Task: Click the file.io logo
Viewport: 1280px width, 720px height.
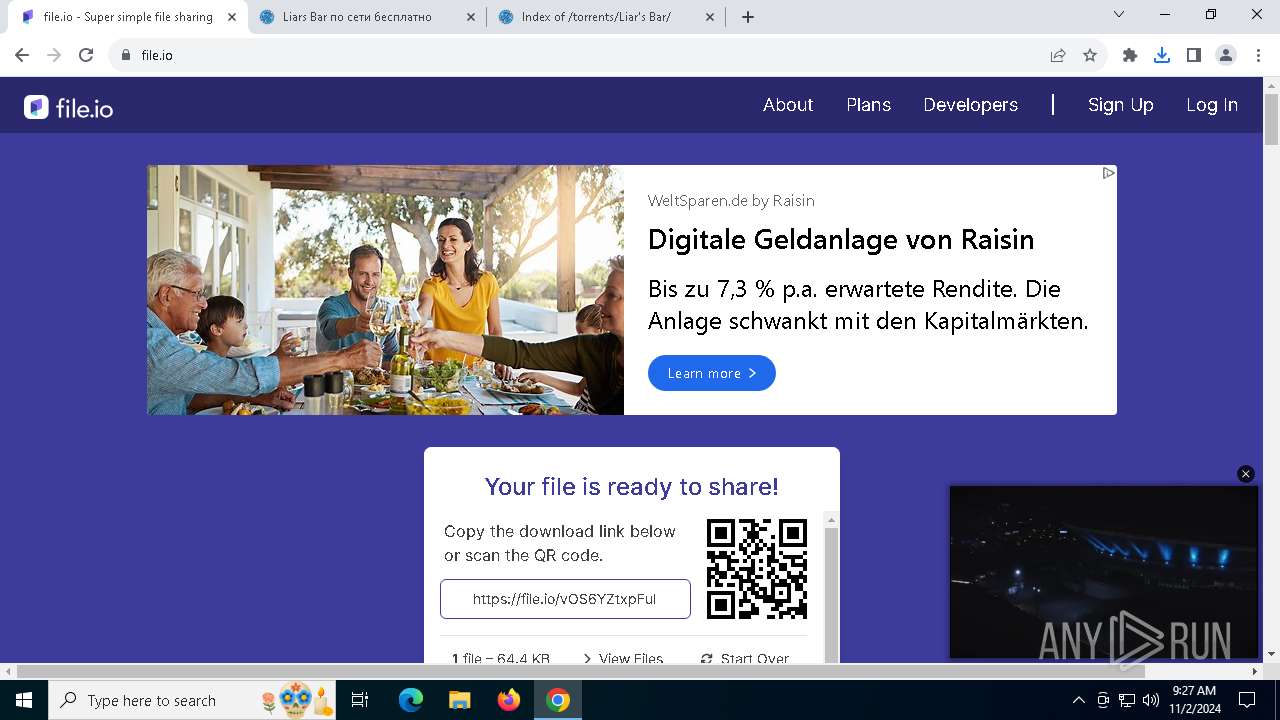Action: click(x=69, y=107)
